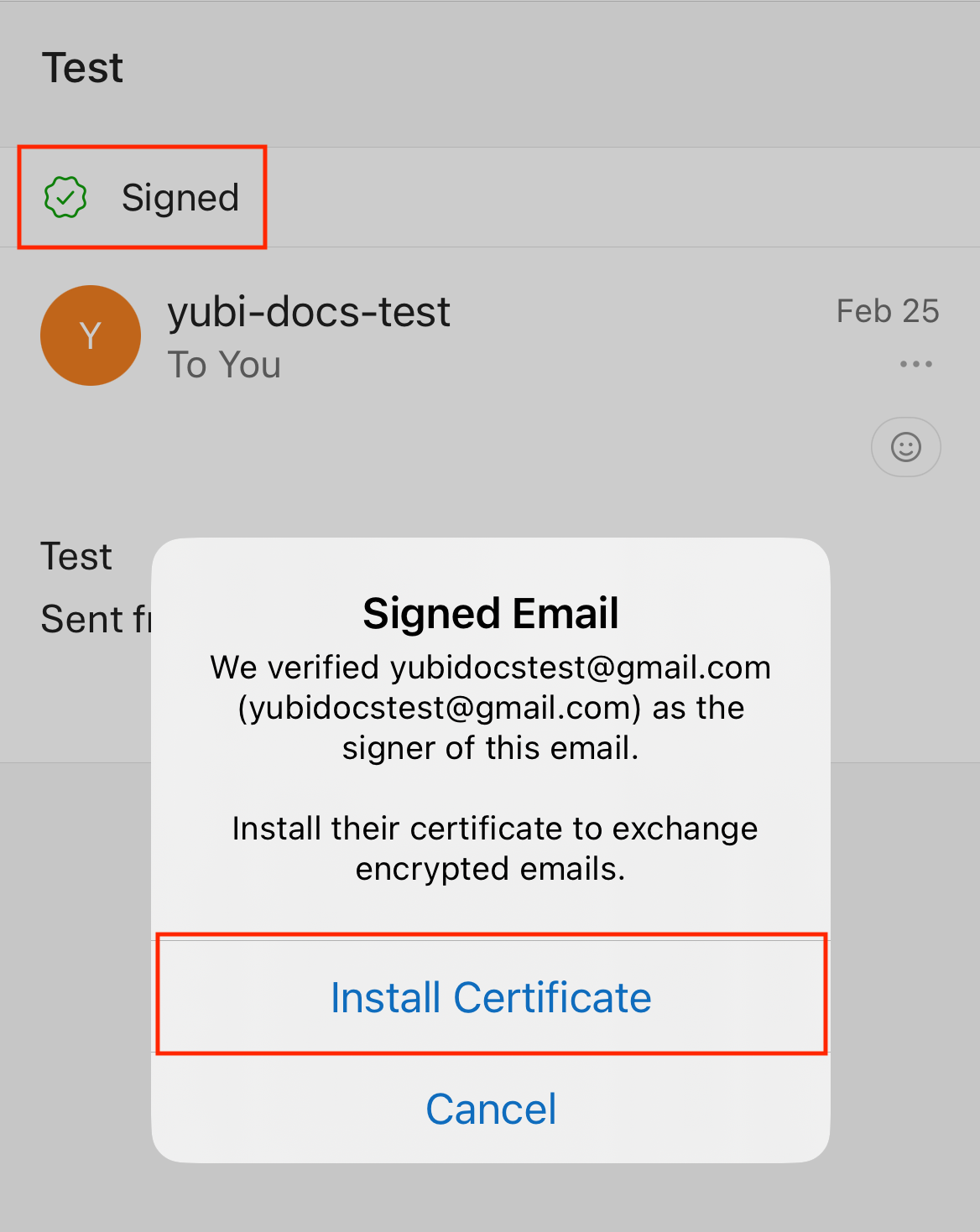Click the parenthesized yubidocstest@gmail.com address
Image resolution: width=980 pixels, height=1232 pixels.
[440, 708]
